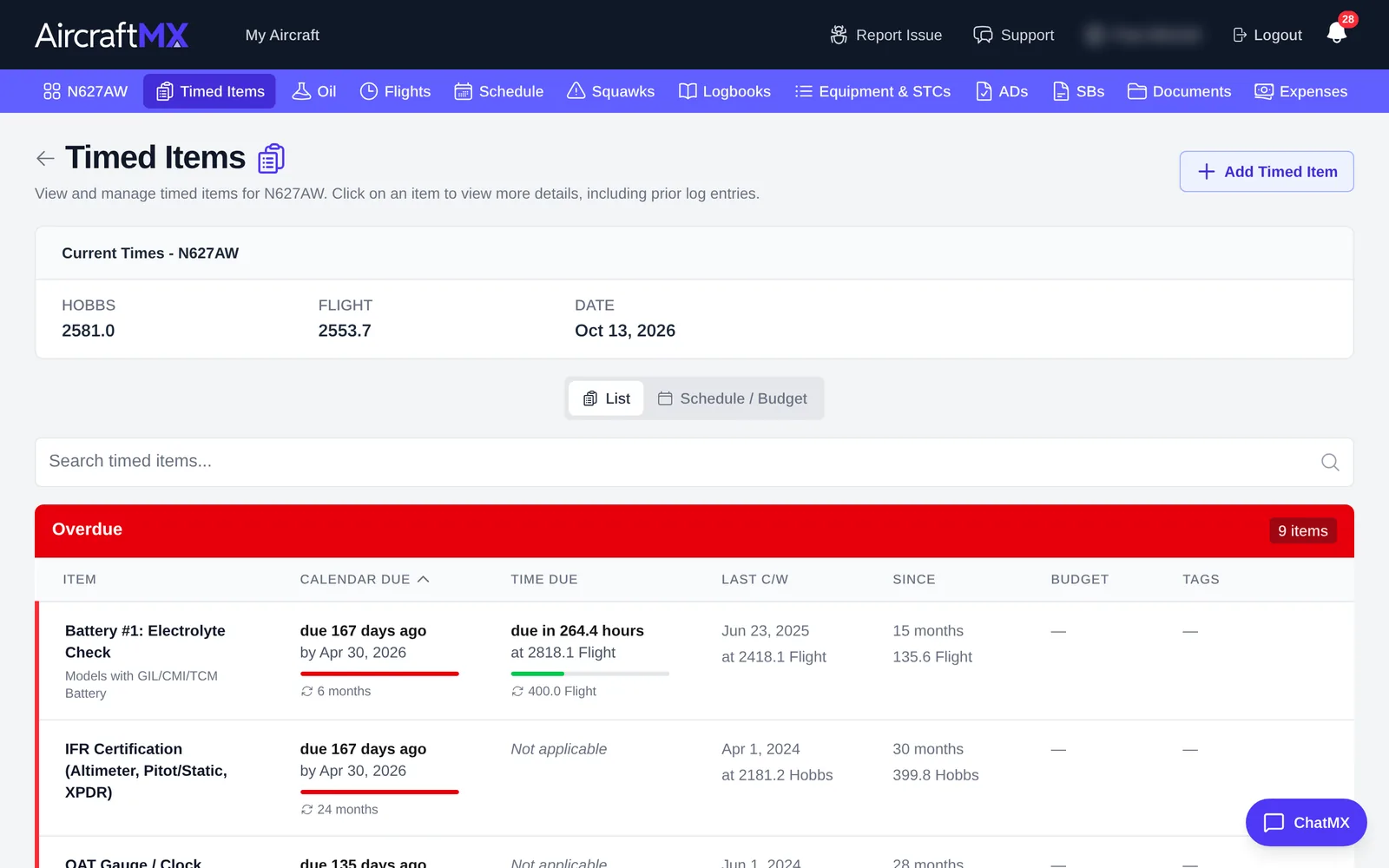Open the Squawks tab
The image size is (1389, 868).
610,91
